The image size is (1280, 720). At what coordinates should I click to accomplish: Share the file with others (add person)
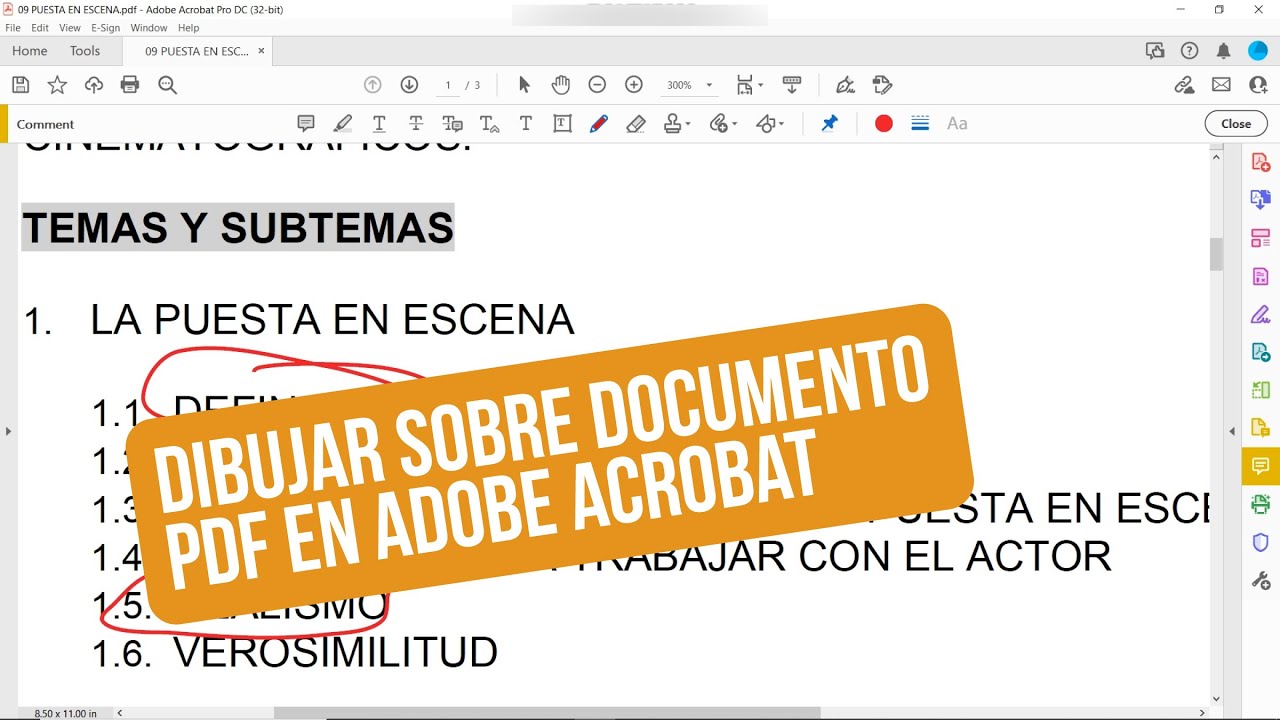(1258, 85)
